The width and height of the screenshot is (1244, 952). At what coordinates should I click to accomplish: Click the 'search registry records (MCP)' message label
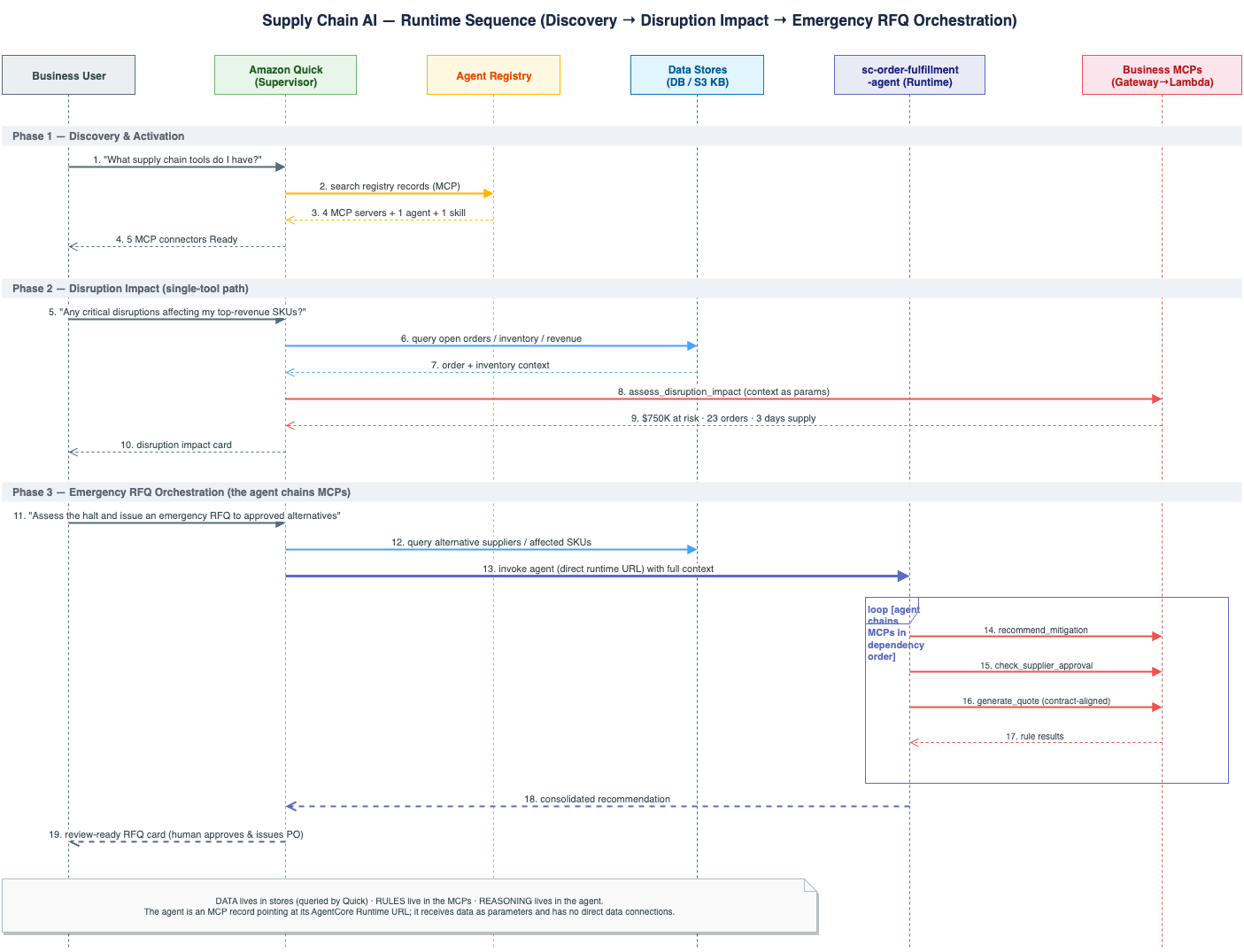(x=390, y=186)
